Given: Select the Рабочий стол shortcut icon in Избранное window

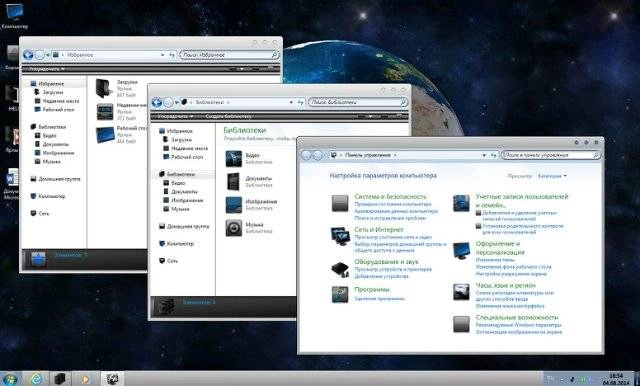Looking at the screenshot, I should (x=105, y=135).
